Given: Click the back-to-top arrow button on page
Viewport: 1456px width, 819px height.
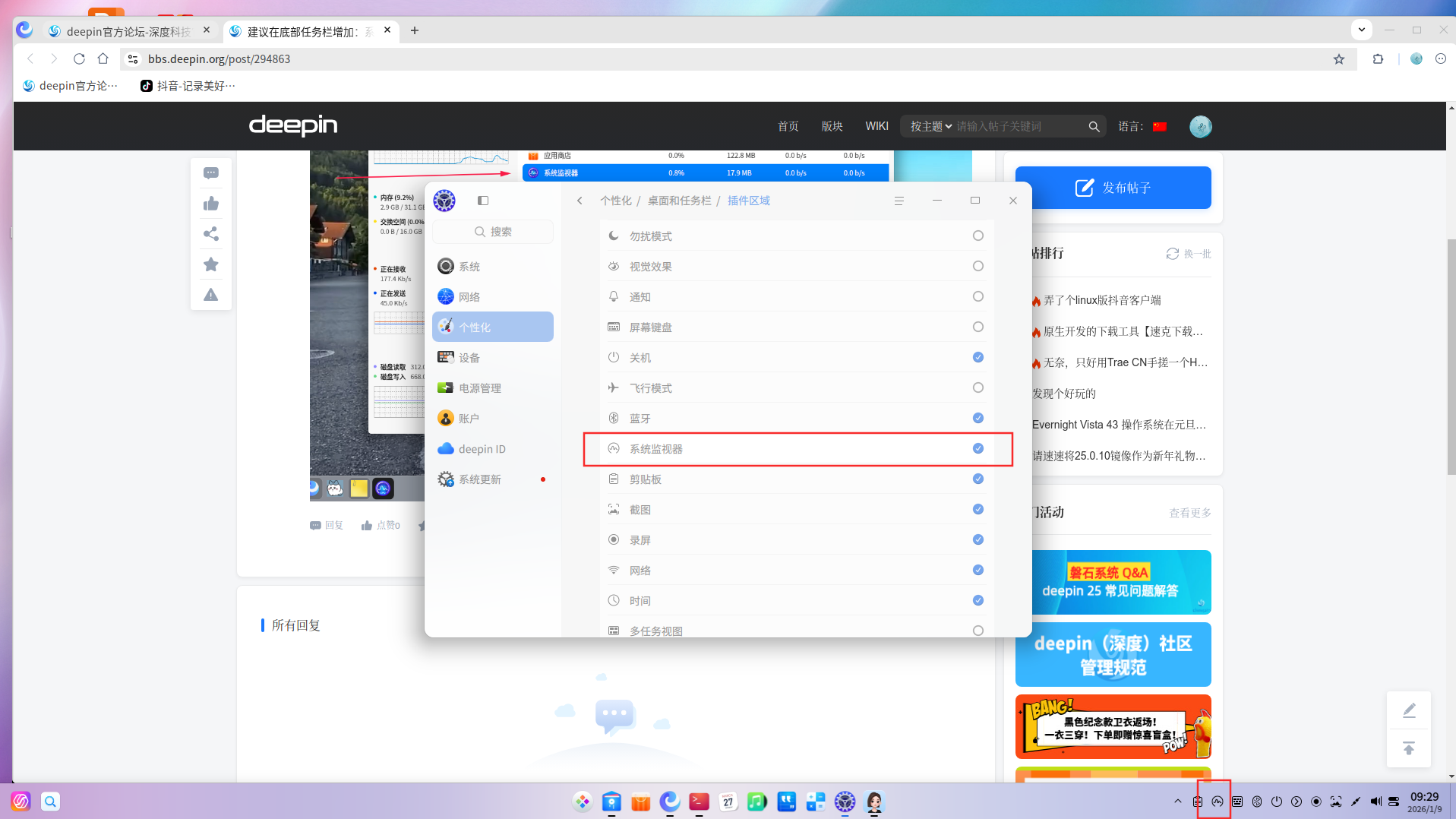Looking at the screenshot, I should click(x=1409, y=748).
